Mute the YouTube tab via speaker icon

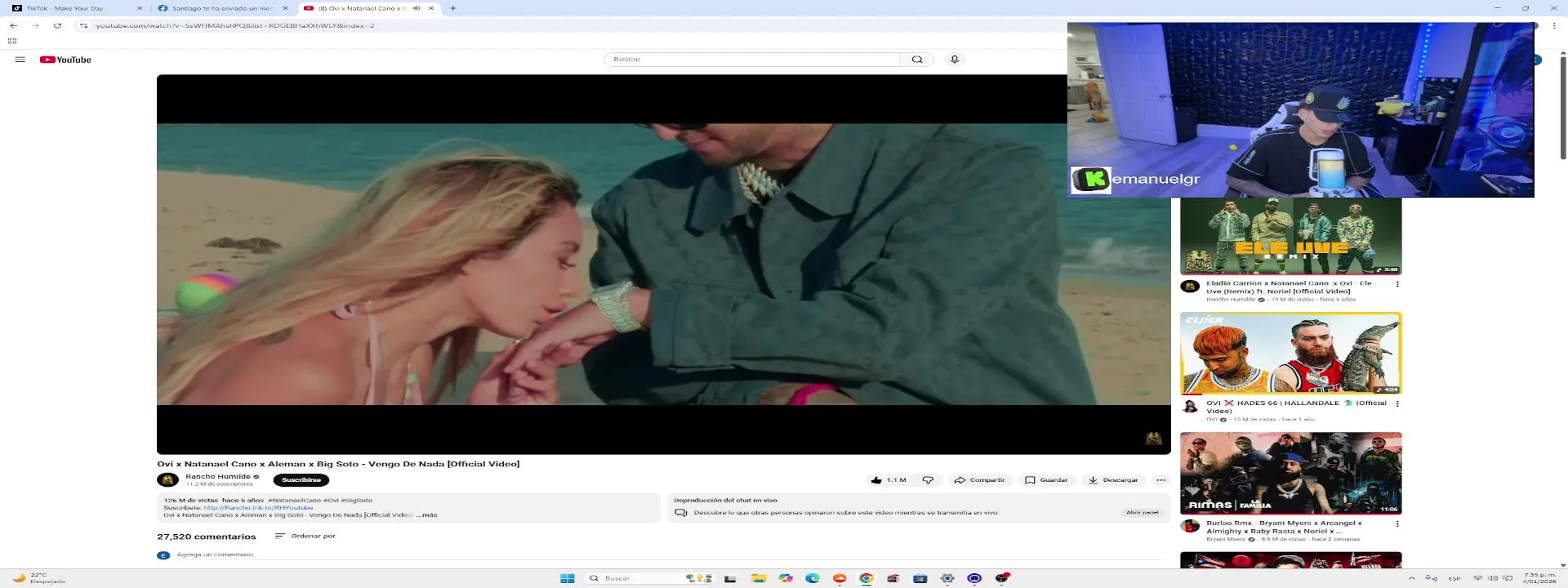416,8
